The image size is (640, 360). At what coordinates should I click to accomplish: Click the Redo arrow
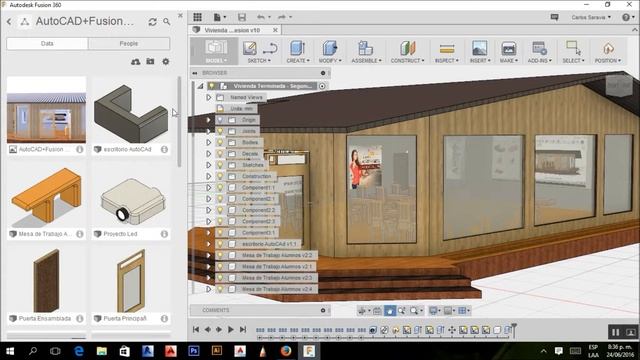[282, 17]
